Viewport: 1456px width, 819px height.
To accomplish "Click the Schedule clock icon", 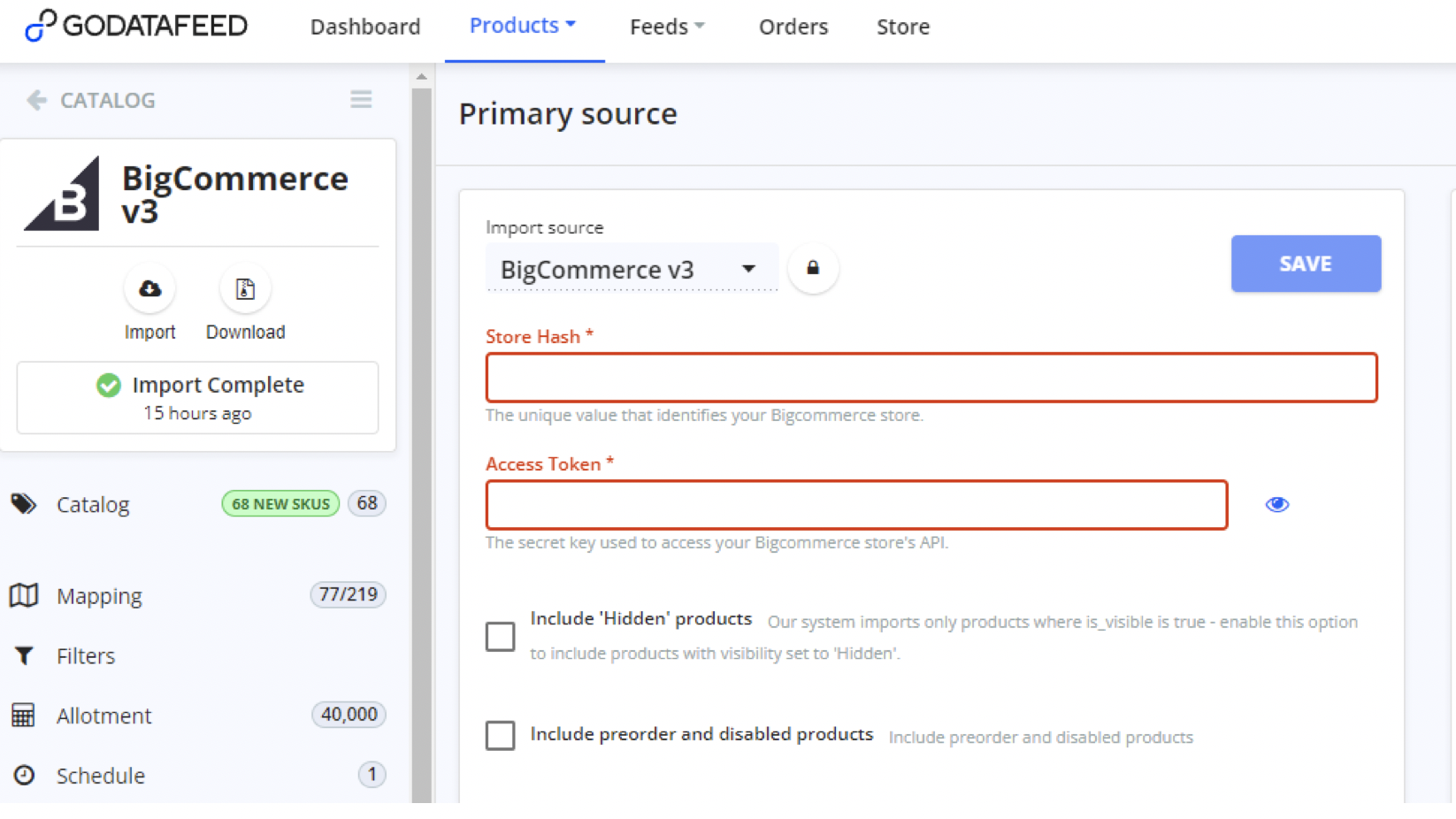I will pyautogui.click(x=24, y=775).
